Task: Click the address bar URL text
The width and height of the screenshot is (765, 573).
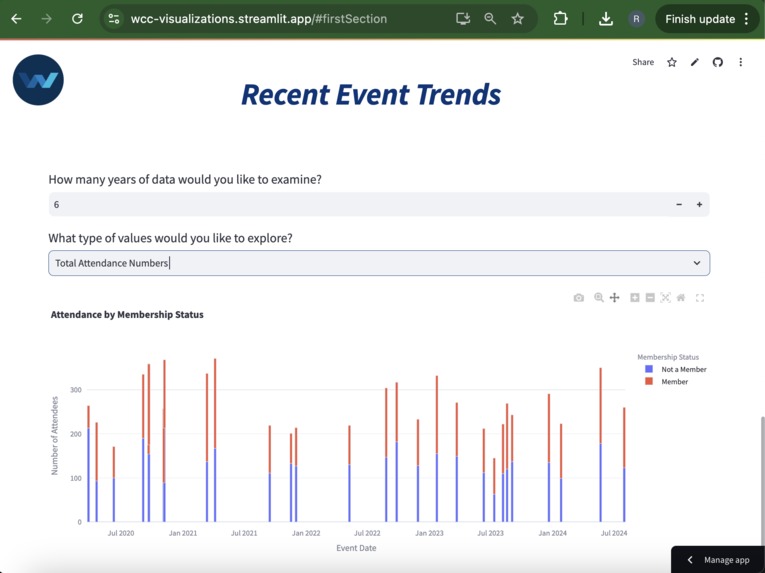Action: point(259,19)
